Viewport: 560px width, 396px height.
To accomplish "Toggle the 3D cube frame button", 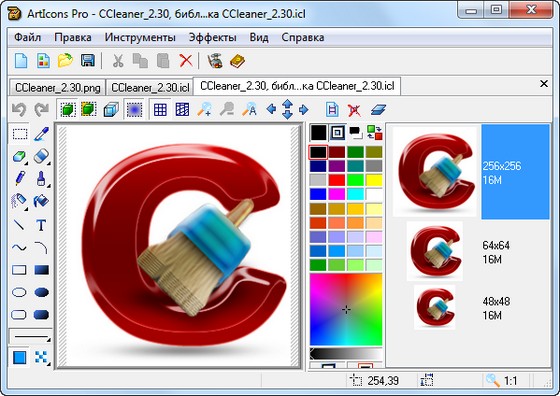I will tap(111, 110).
